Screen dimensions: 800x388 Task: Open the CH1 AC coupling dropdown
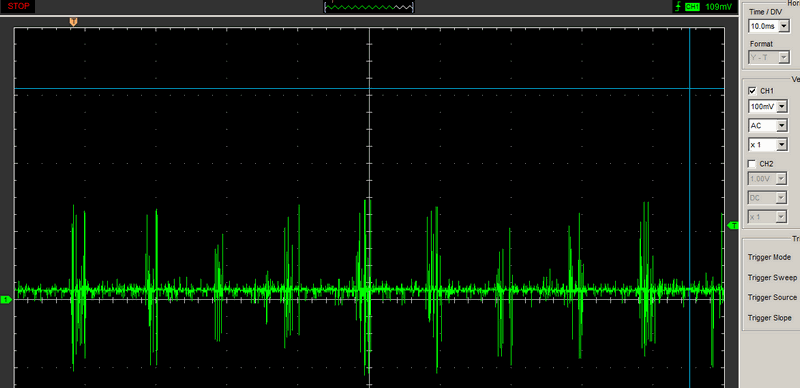click(768, 126)
